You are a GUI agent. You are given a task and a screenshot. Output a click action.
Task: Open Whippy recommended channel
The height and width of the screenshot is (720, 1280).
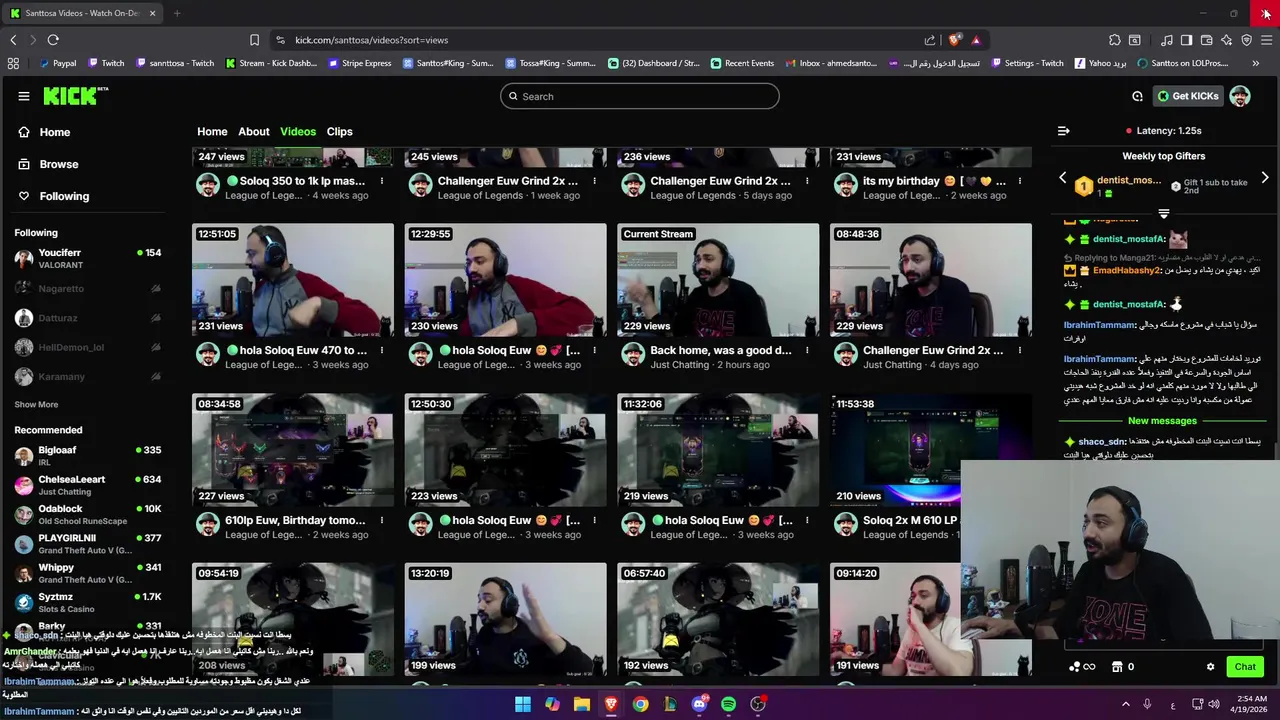[x=88, y=573]
